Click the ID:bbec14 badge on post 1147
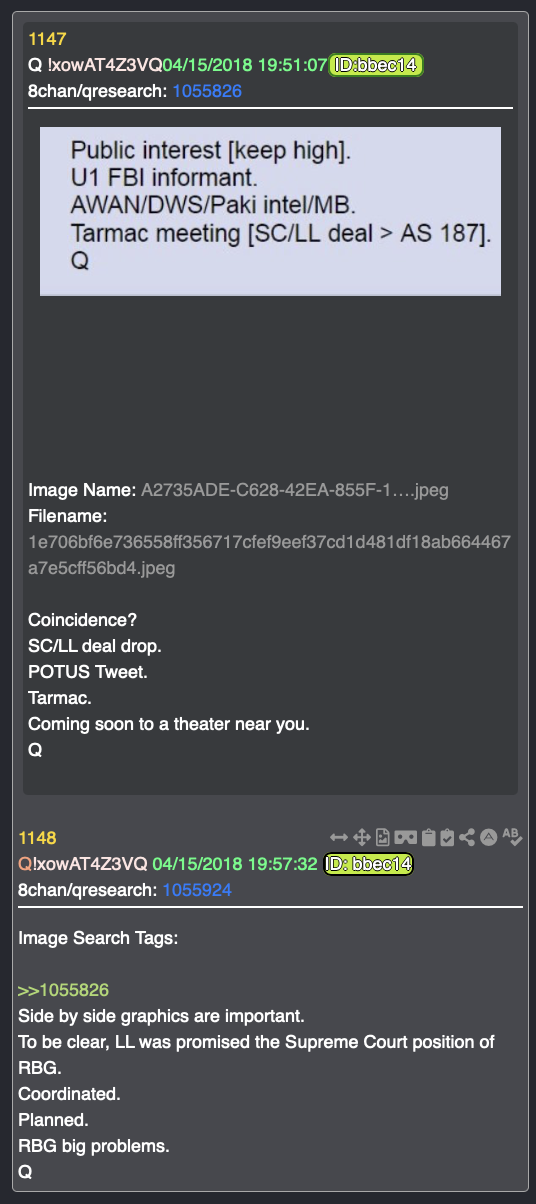 point(377,66)
